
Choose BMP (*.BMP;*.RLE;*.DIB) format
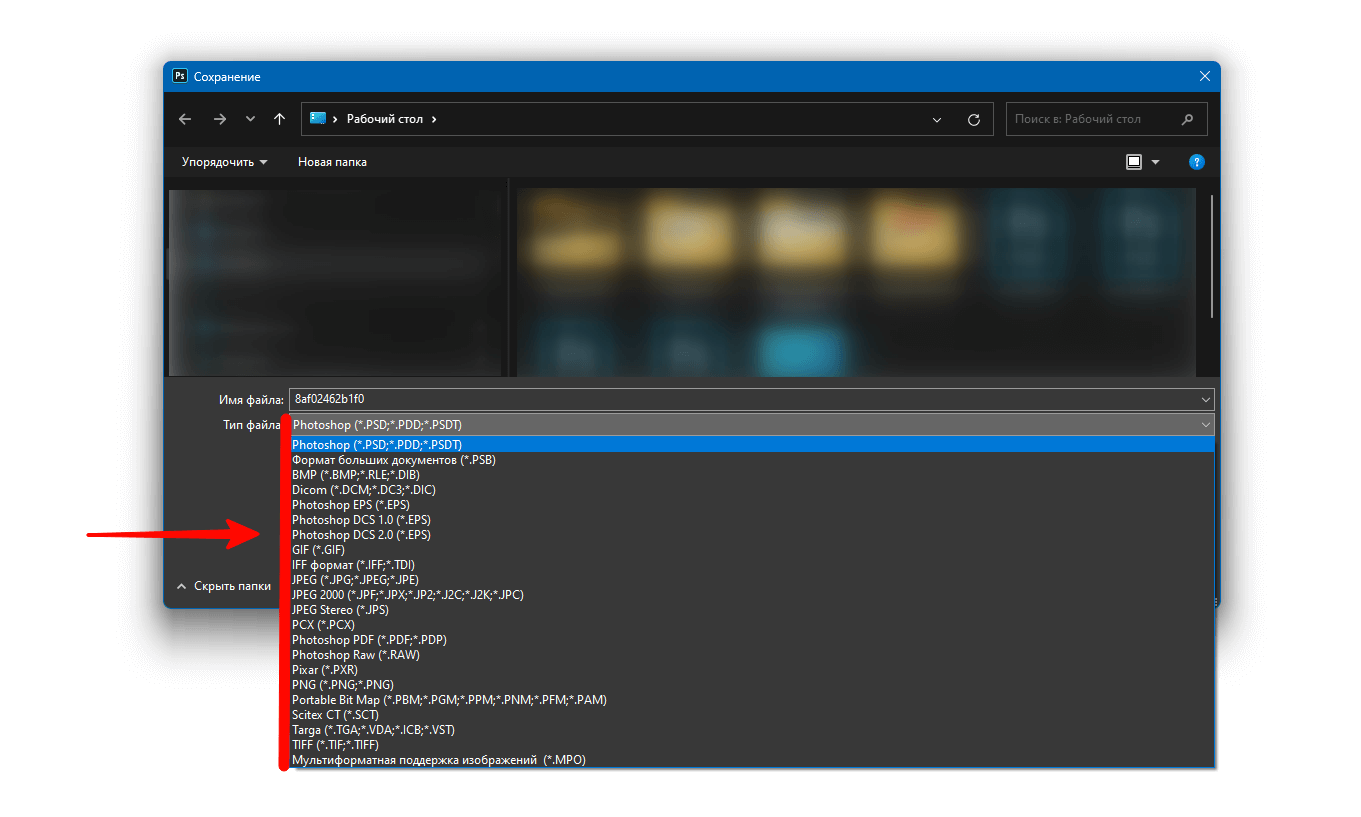coord(752,475)
